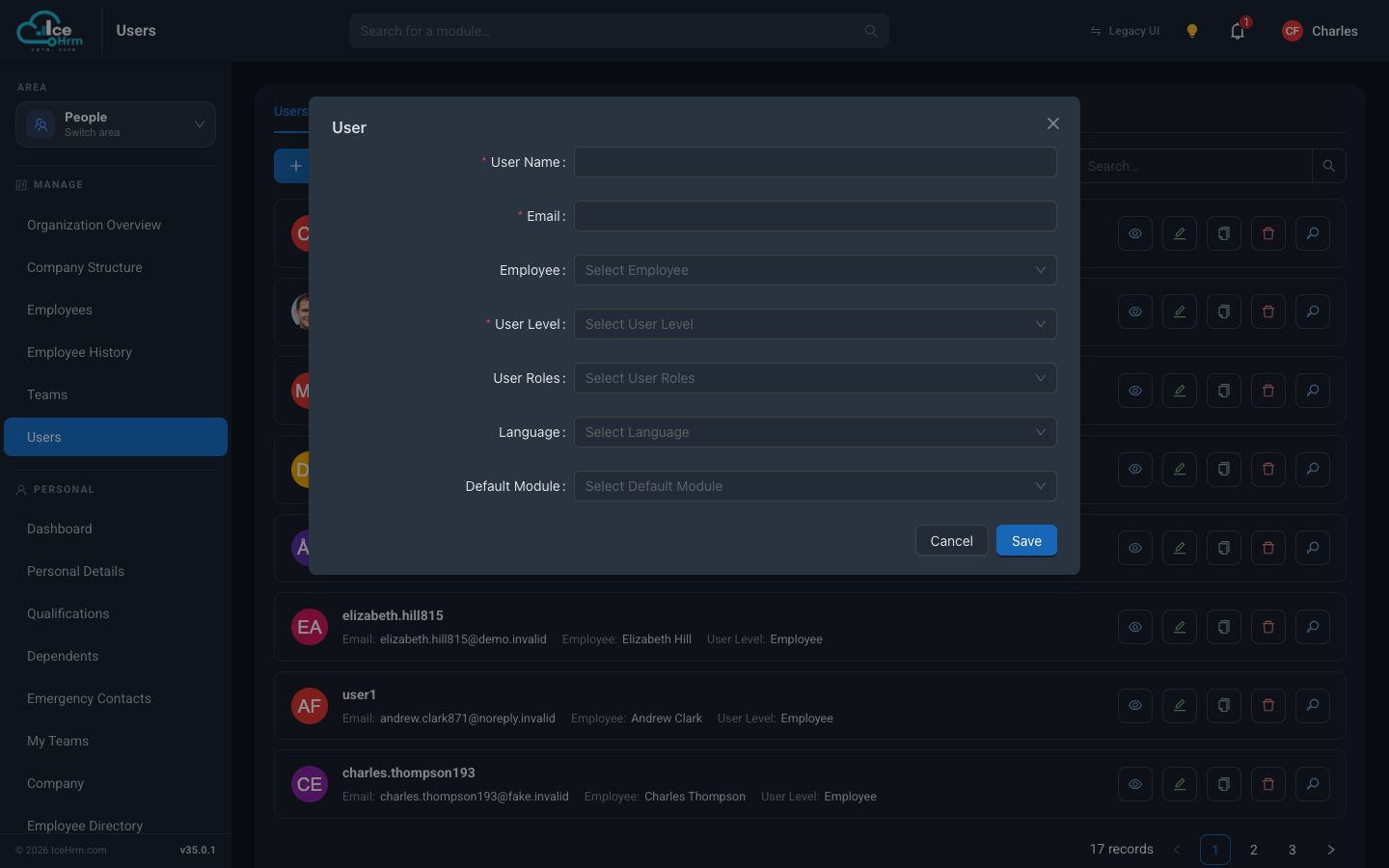The width and height of the screenshot is (1389, 868).
Task: Click the magnifier icon in charles.thompson193 row
Action: (1313, 784)
